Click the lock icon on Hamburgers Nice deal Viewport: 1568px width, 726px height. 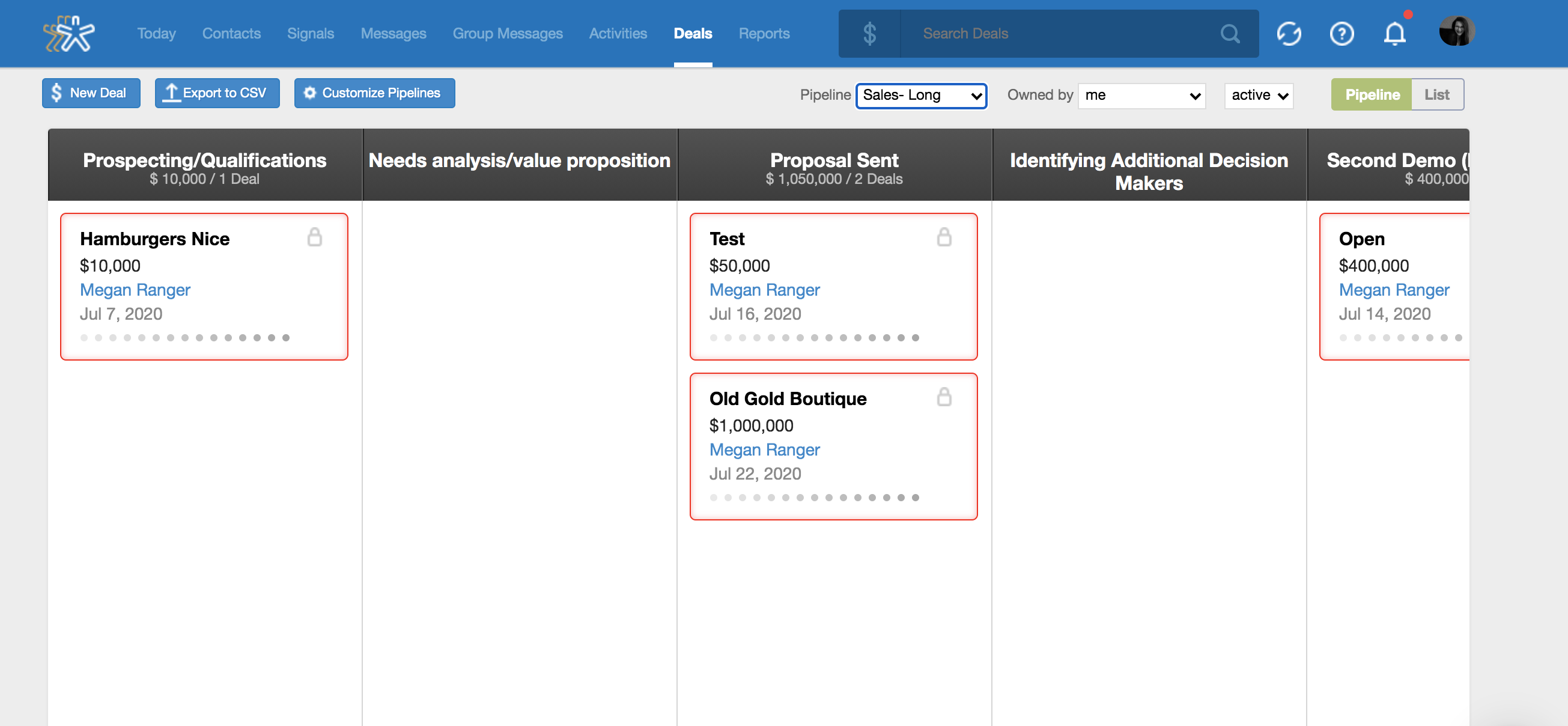(315, 237)
